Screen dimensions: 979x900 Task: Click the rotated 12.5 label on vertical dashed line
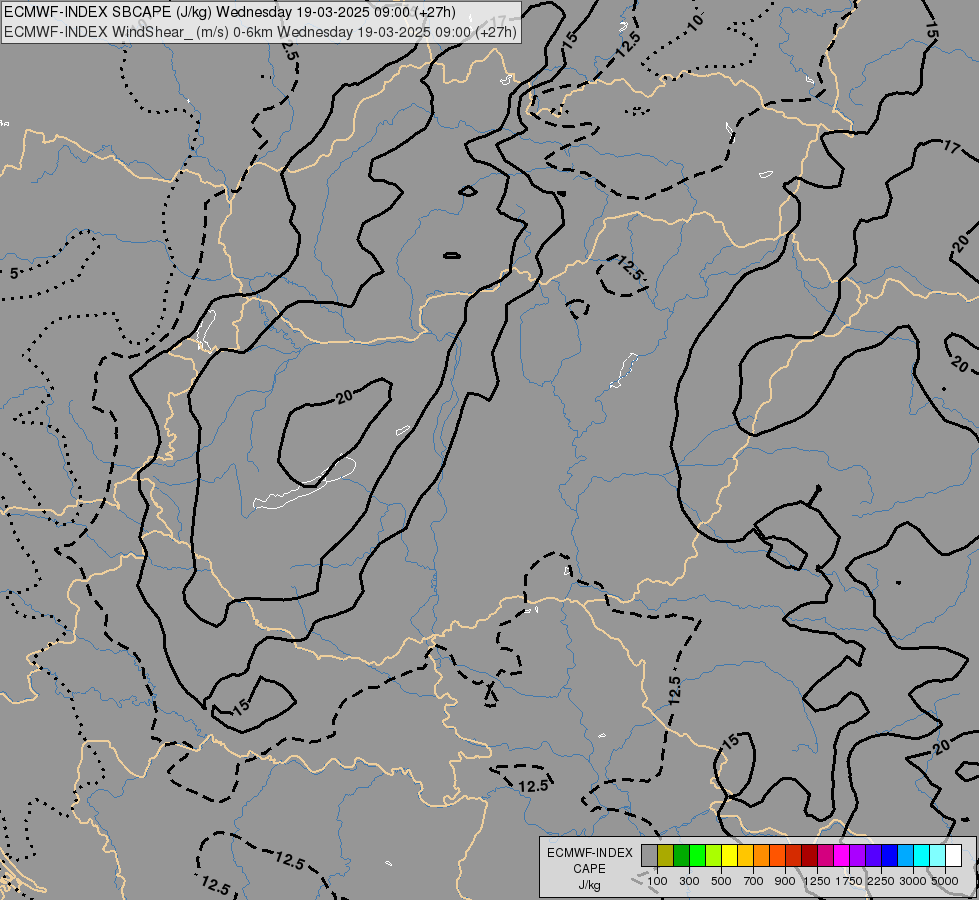pyautogui.click(x=674, y=691)
